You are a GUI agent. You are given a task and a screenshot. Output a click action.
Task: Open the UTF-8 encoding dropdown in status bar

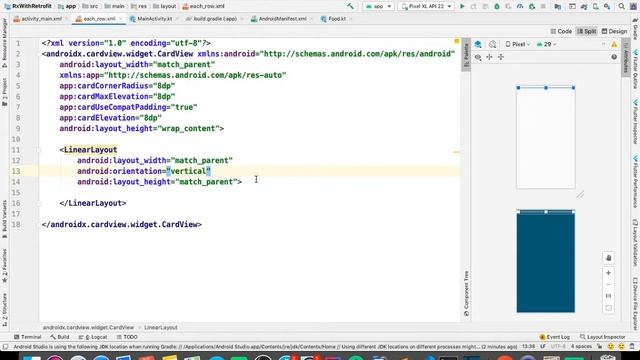[558, 347]
